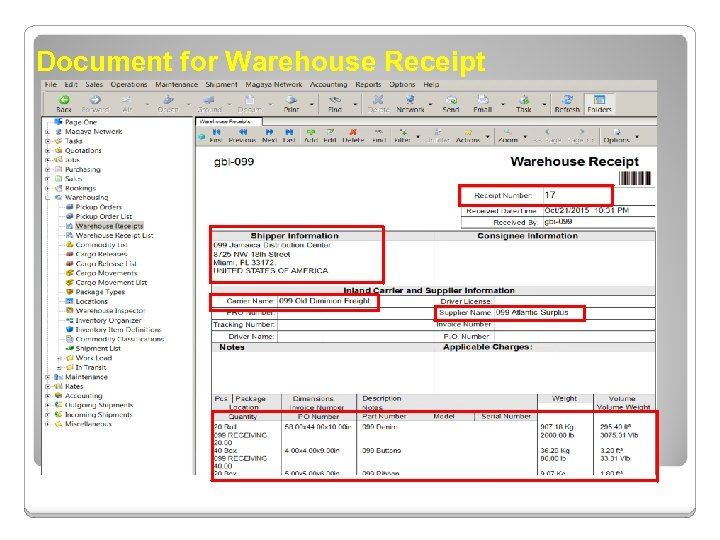Select Cargo Releases in the tree
Screen dimensions: 720x540
pyautogui.click(x=101, y=254)
